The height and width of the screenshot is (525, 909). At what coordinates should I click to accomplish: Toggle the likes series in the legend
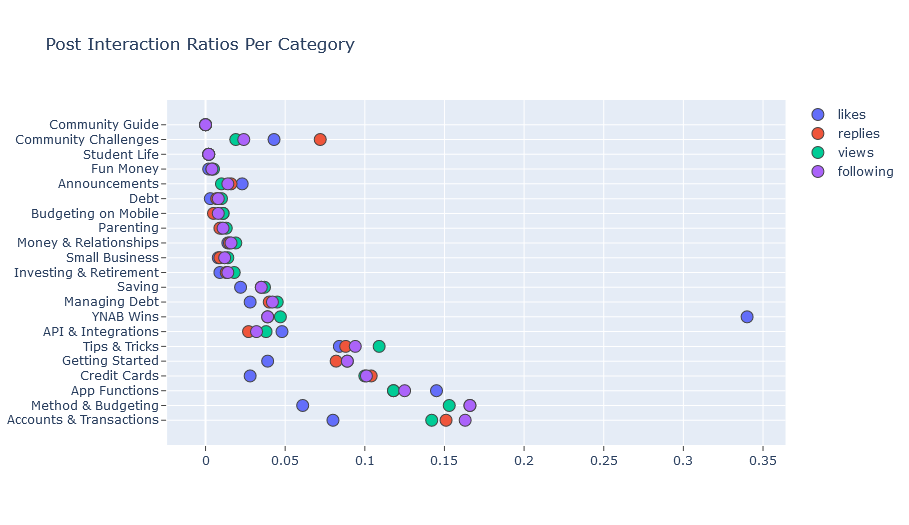[851, 114]
